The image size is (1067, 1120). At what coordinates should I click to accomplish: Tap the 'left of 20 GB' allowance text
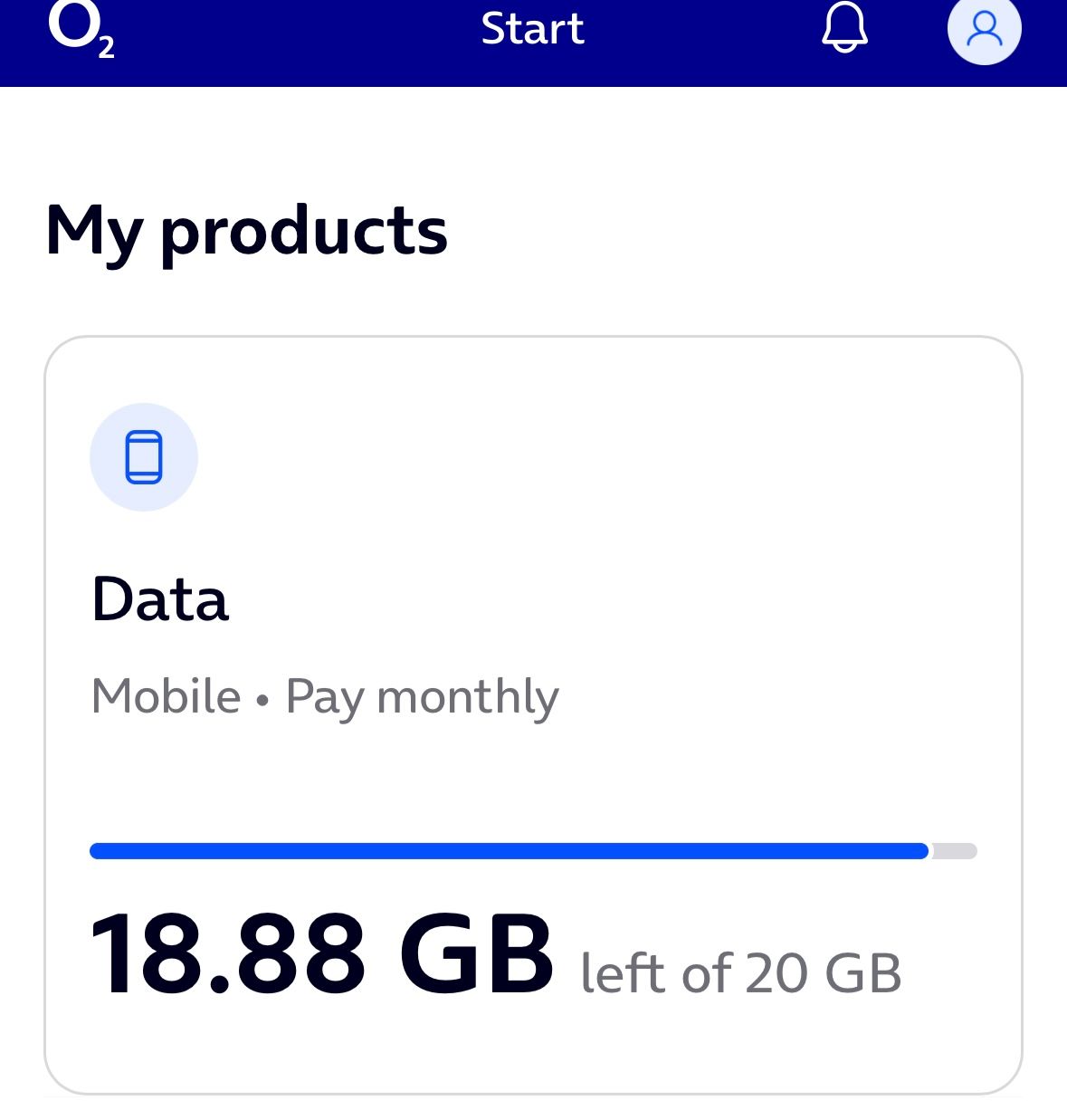point(740,974)
